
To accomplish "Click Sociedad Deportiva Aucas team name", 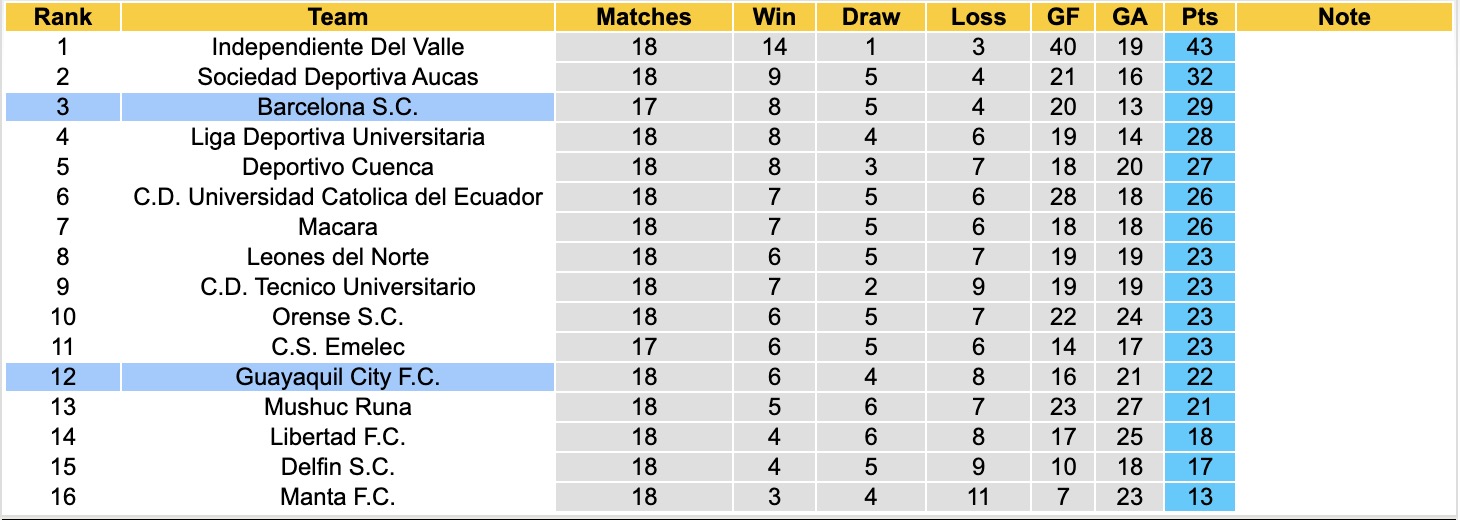I will pyautogui.click(x=338, y=77).
